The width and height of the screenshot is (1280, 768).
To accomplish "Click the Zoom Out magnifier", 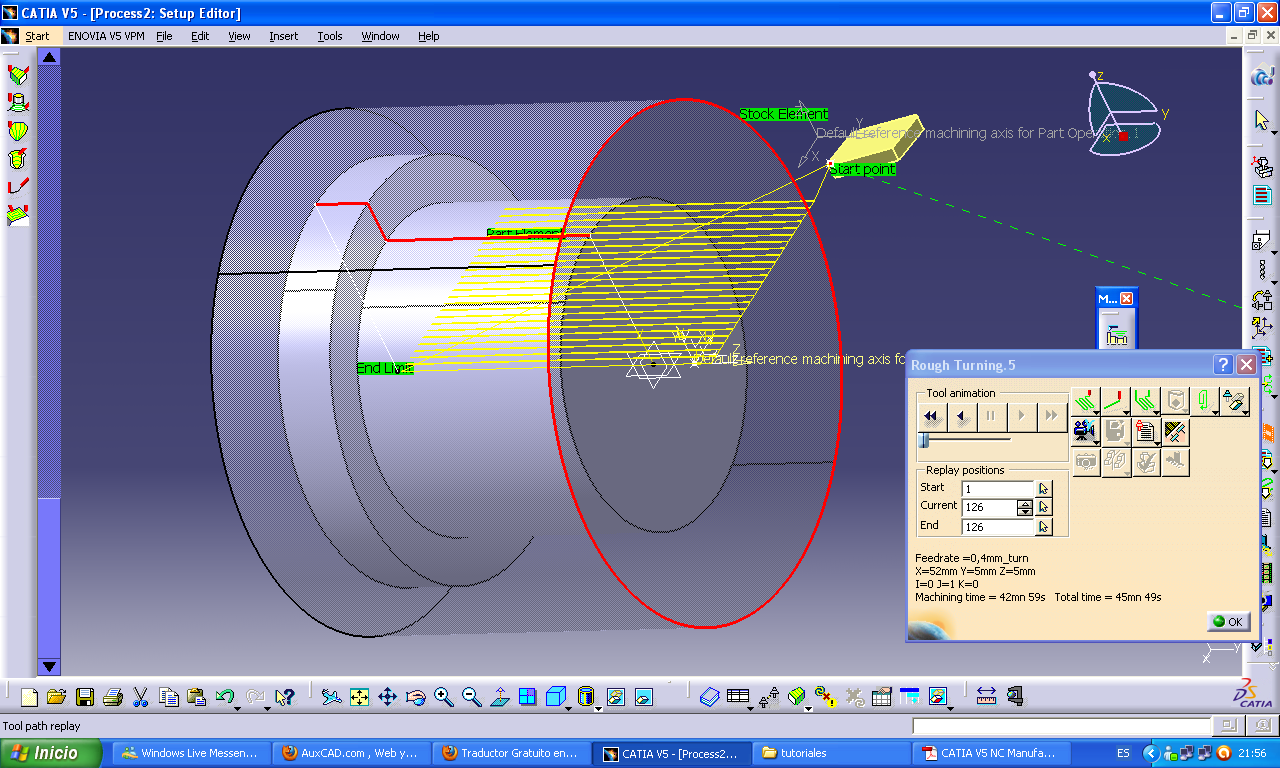I will click(472, 697).
